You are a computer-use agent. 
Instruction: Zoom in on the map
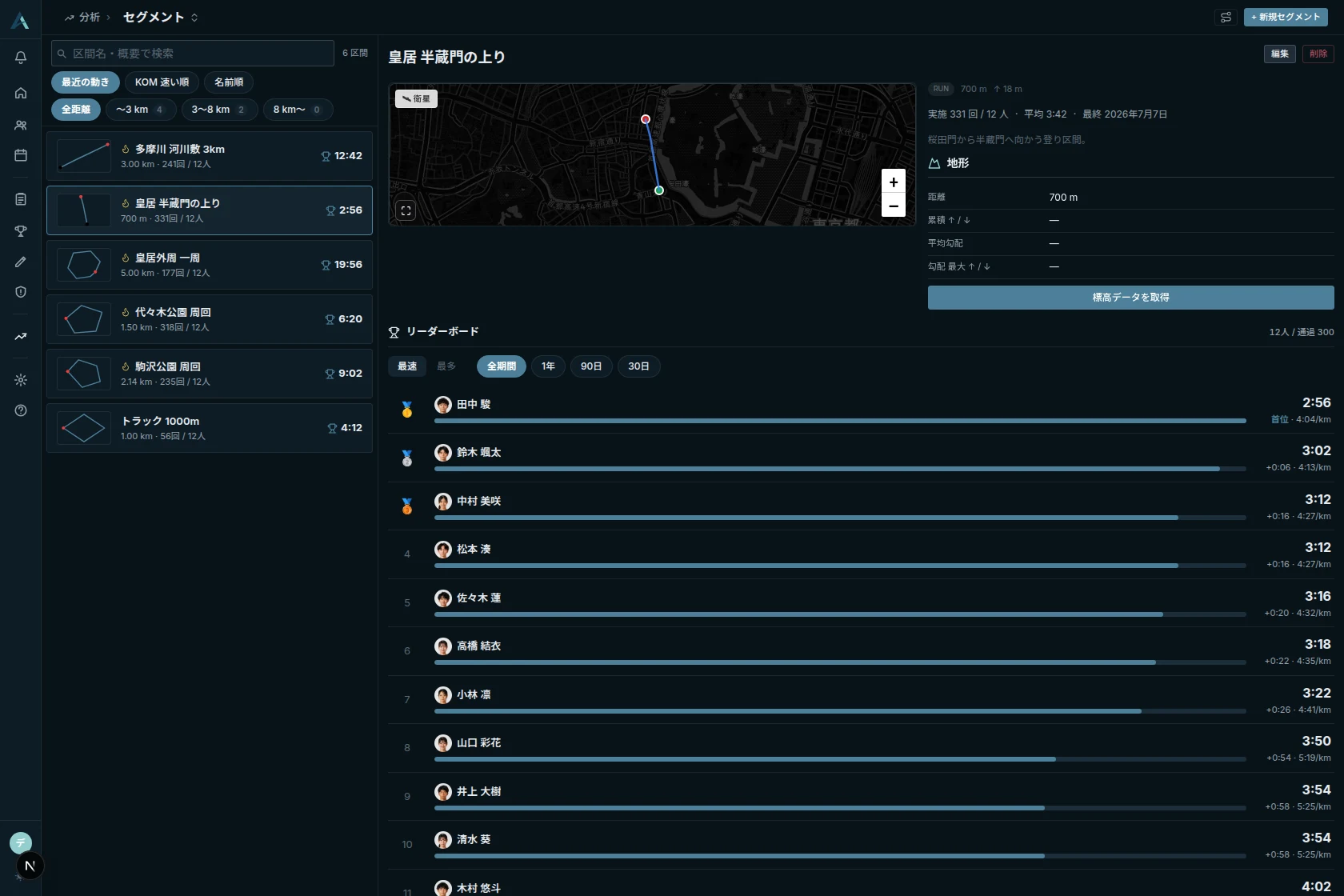coord(894,182)
